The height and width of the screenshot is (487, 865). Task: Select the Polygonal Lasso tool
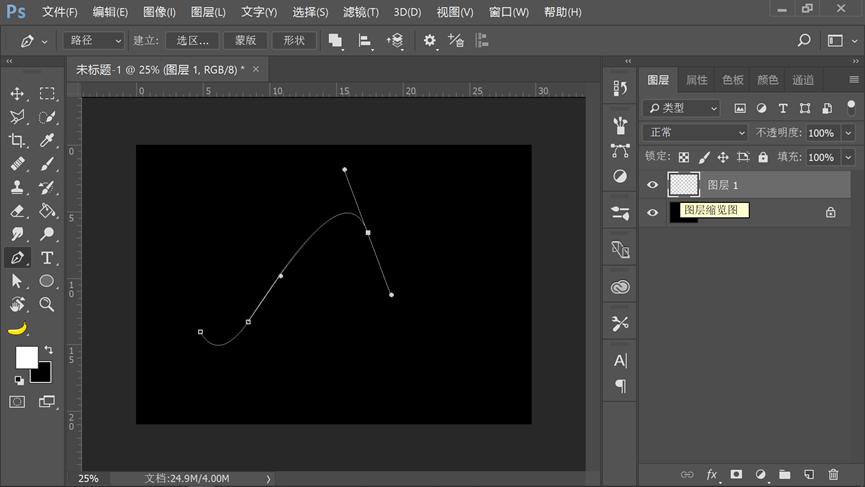[17, 117]
